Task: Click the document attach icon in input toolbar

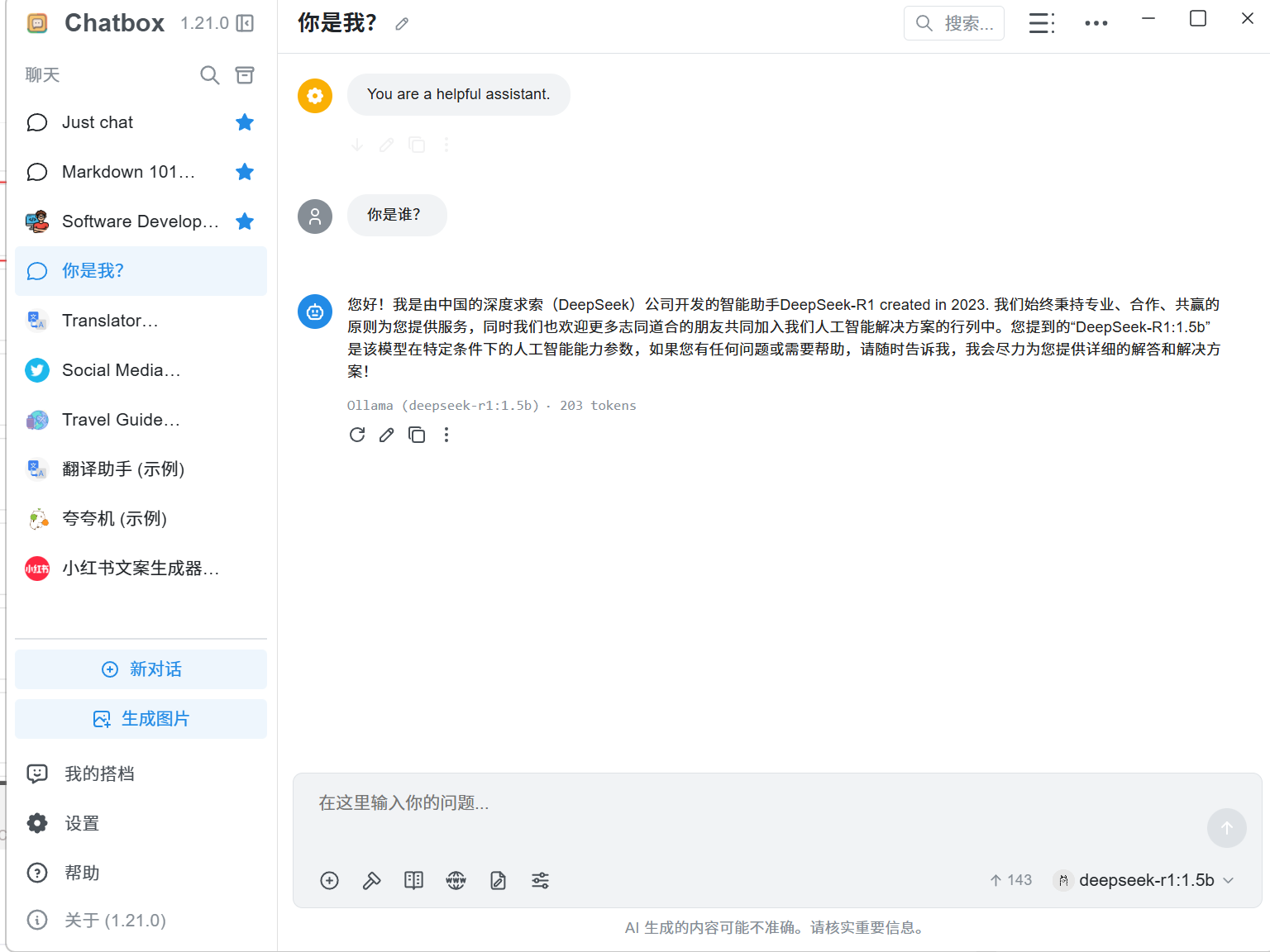Action: pyautogui.click(x=498, y=881)
